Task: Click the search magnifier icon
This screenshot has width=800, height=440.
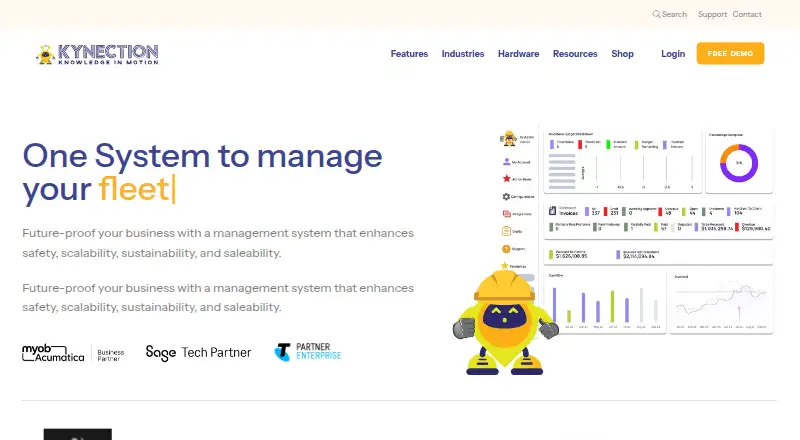Action: coord(656,14)
